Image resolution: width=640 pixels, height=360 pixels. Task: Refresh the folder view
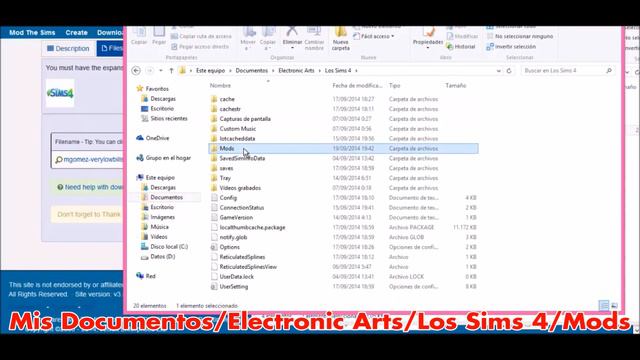pyautogui.click(x=509, y=71)
